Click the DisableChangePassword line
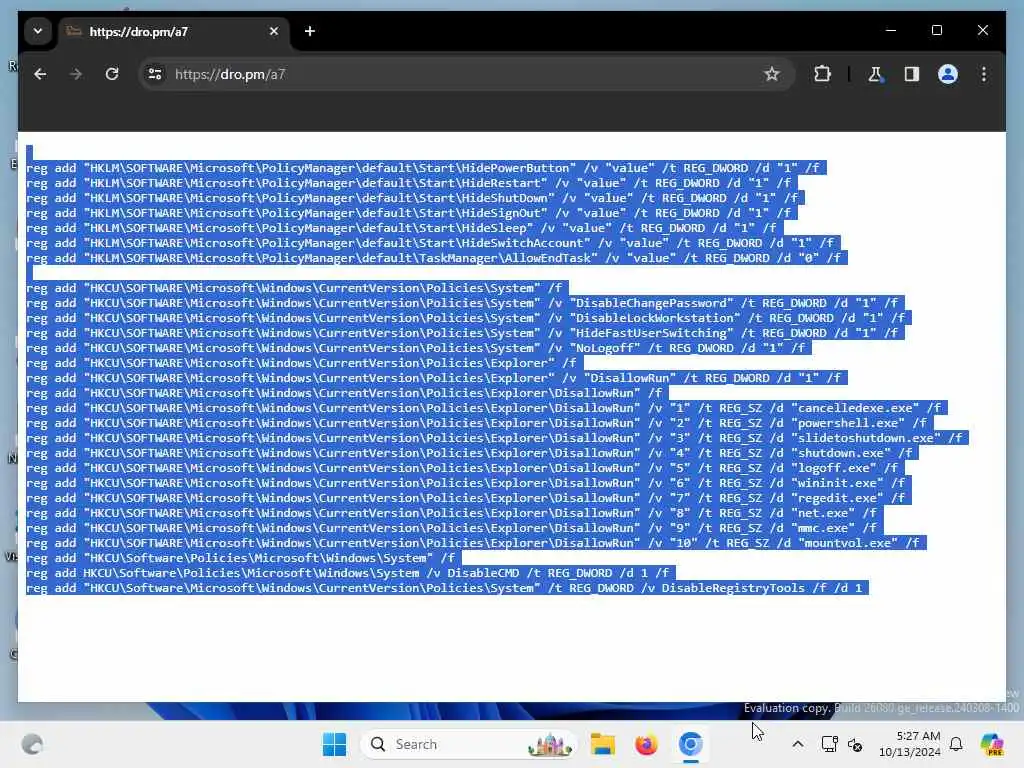Screen dimensions: 1024x768 [x=465, y=303]
